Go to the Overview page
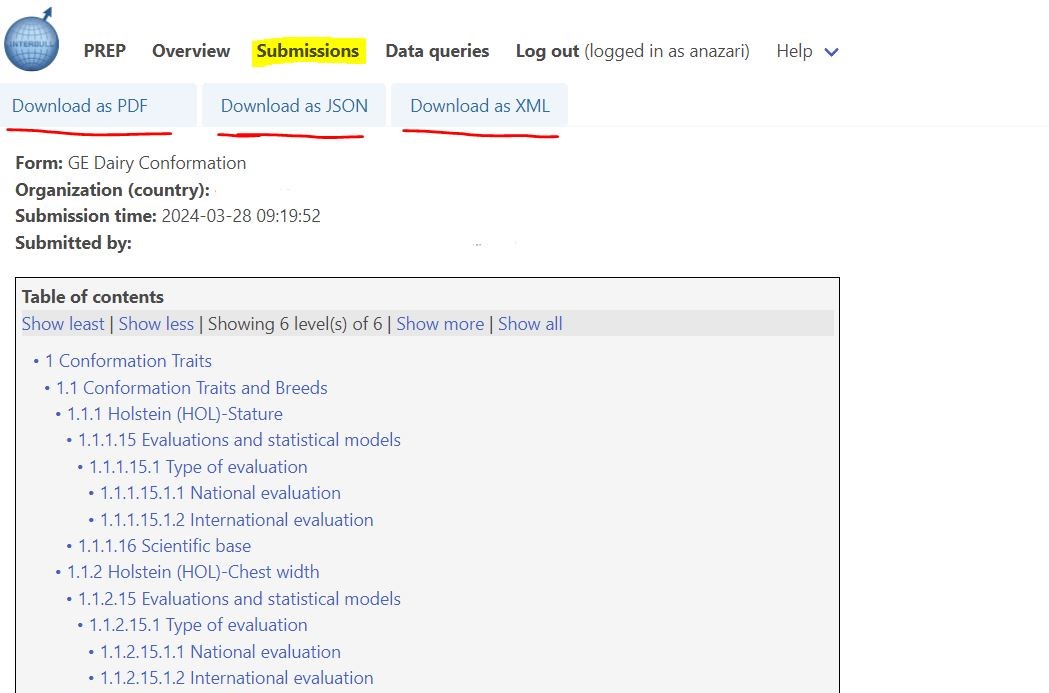Image resolution: width=1049 pixels, height=693 pixels. pyautogui.click(x=191, y=51)
